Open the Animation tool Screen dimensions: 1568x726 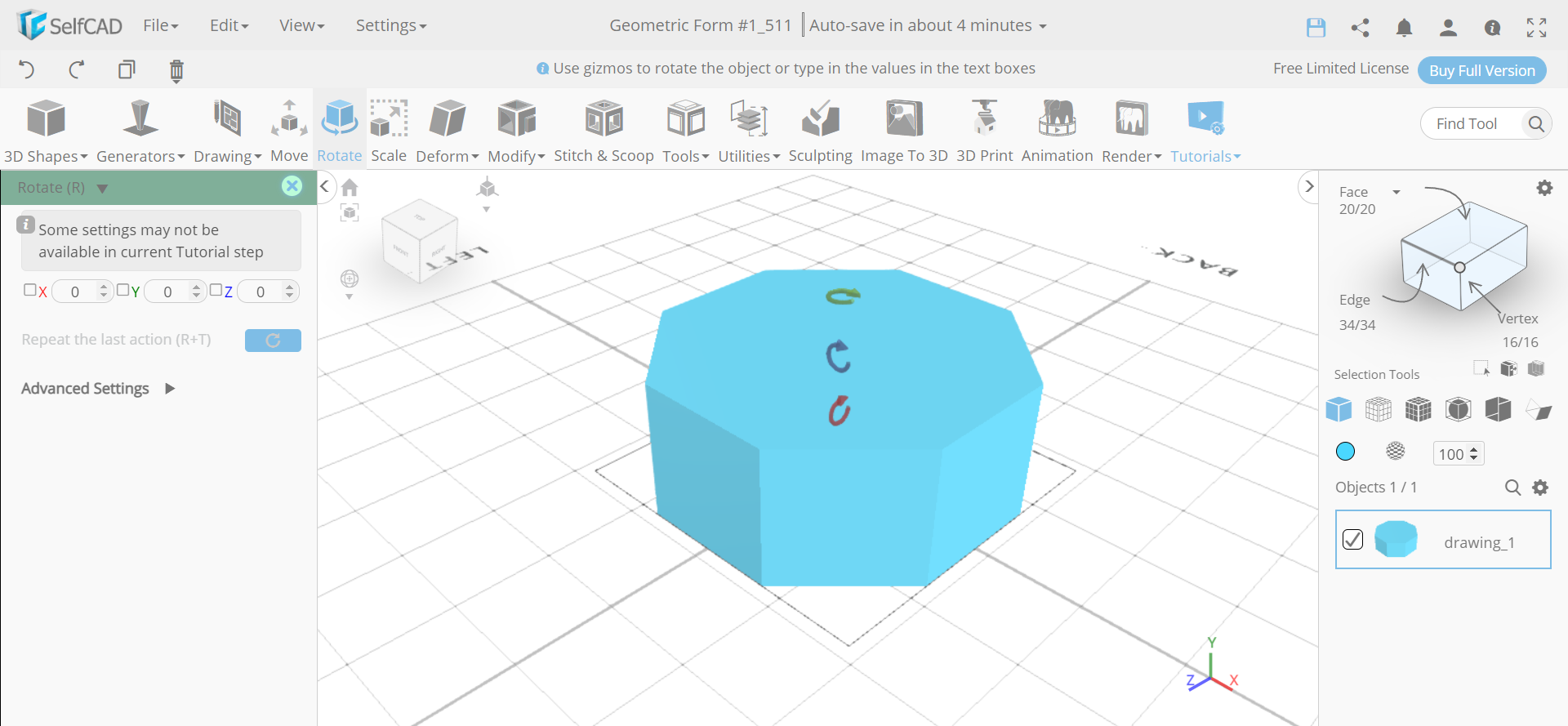(x=1057, y=131)
